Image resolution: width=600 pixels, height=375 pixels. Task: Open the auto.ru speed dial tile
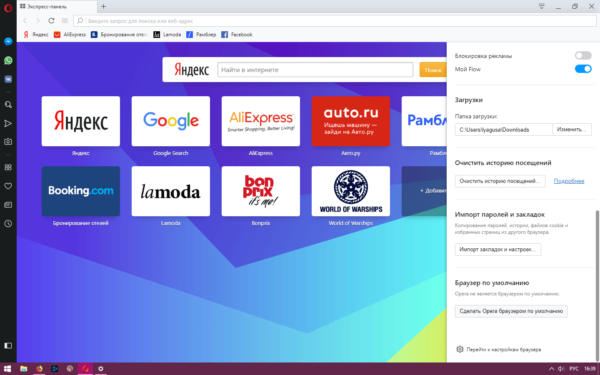351,121
